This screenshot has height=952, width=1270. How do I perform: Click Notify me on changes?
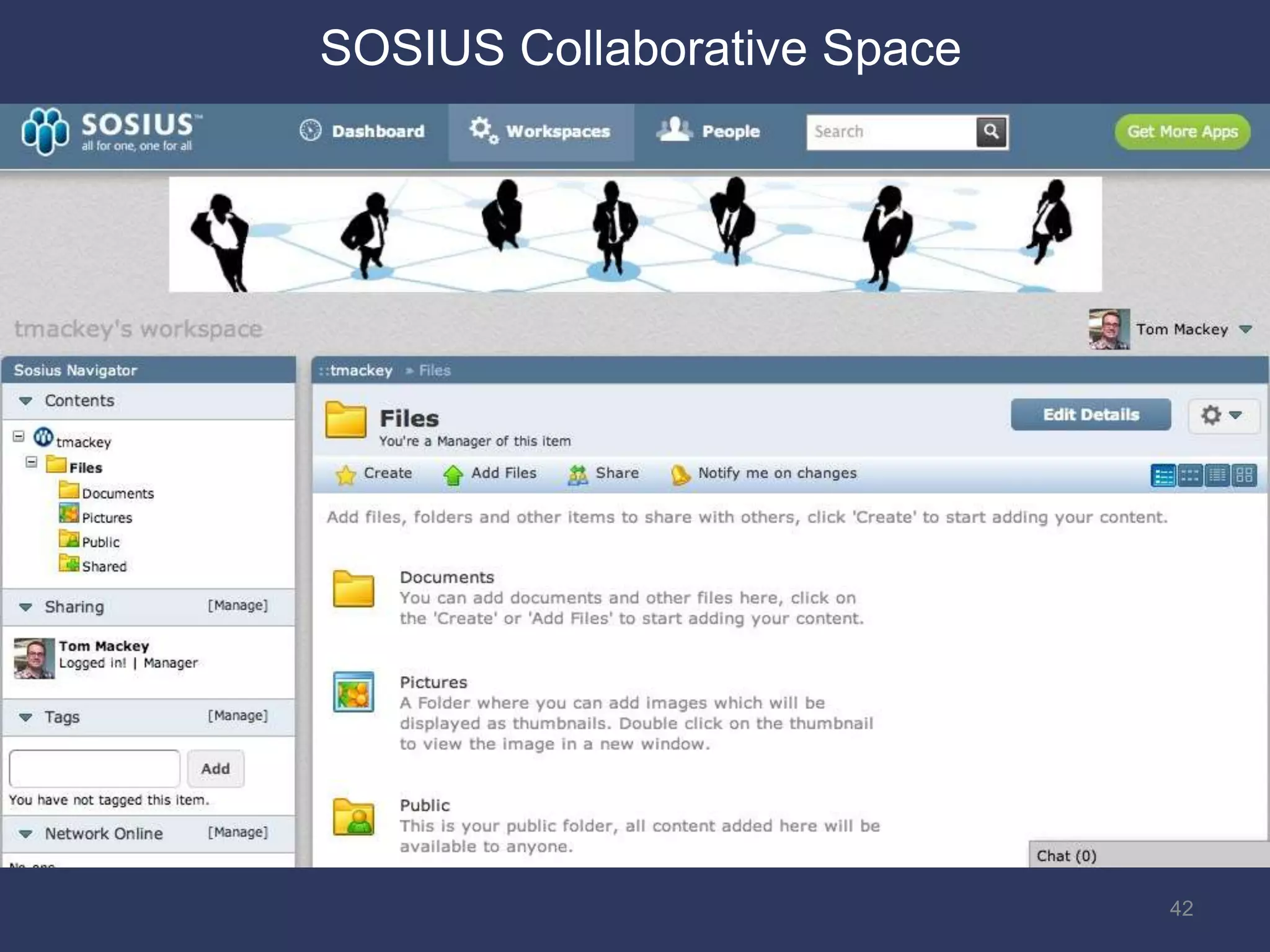point(777,473)
